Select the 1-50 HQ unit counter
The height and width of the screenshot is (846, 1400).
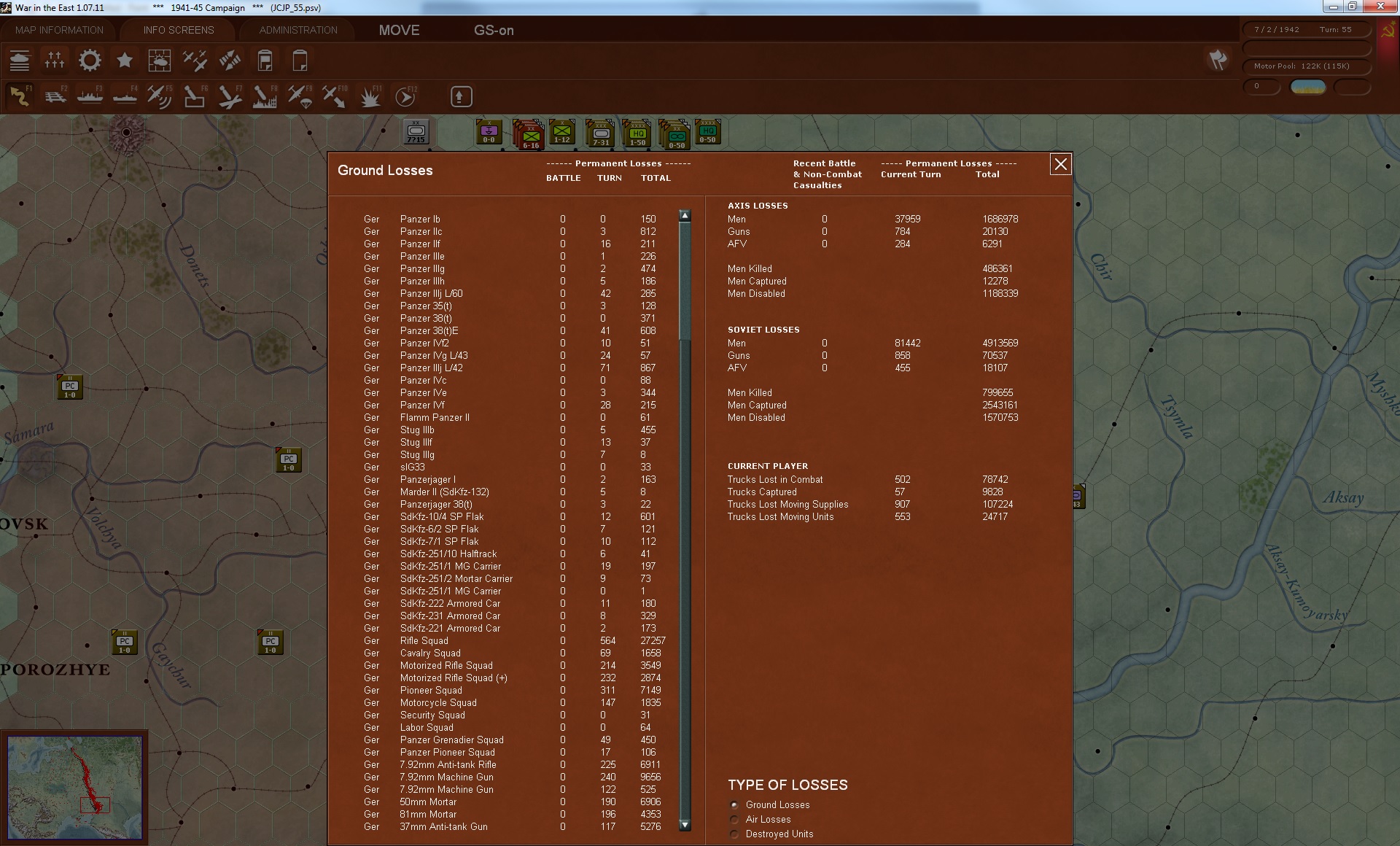point(637,133)
